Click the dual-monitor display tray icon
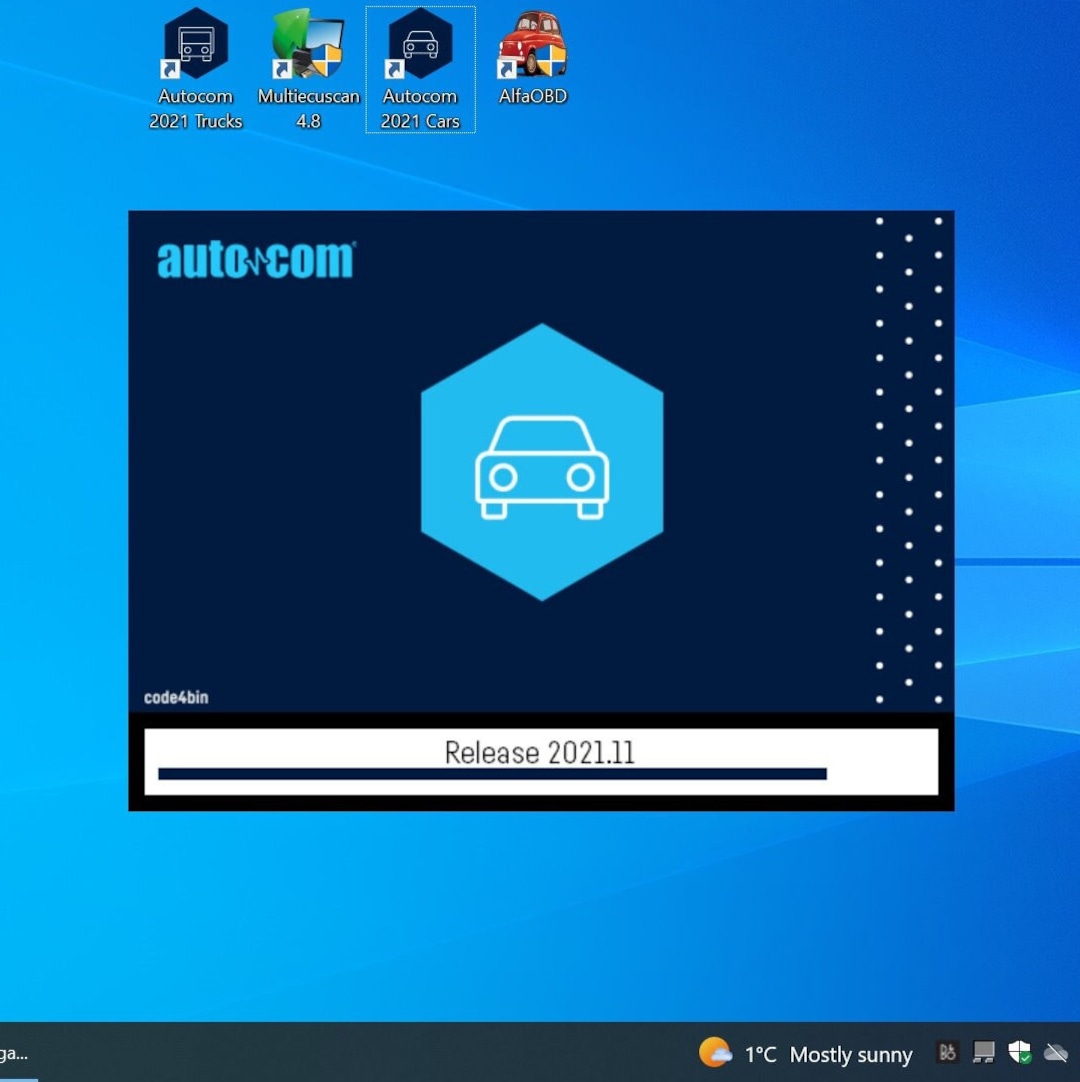This screenshot has height=1082, width=1080. tap(983, 1052)
